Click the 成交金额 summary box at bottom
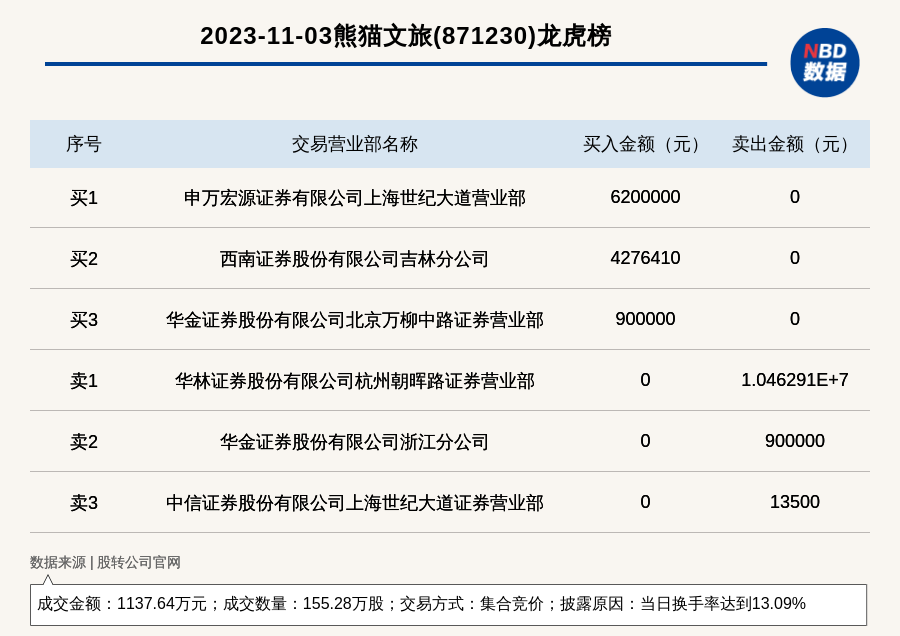Screen dimensions: 900x636 448,604
